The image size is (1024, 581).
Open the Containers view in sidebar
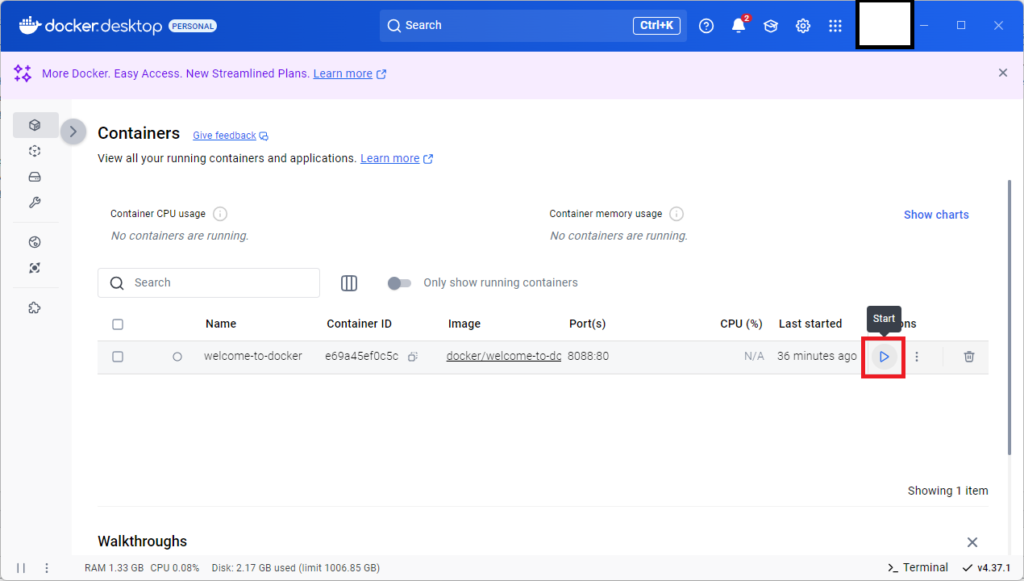(35, 125)
